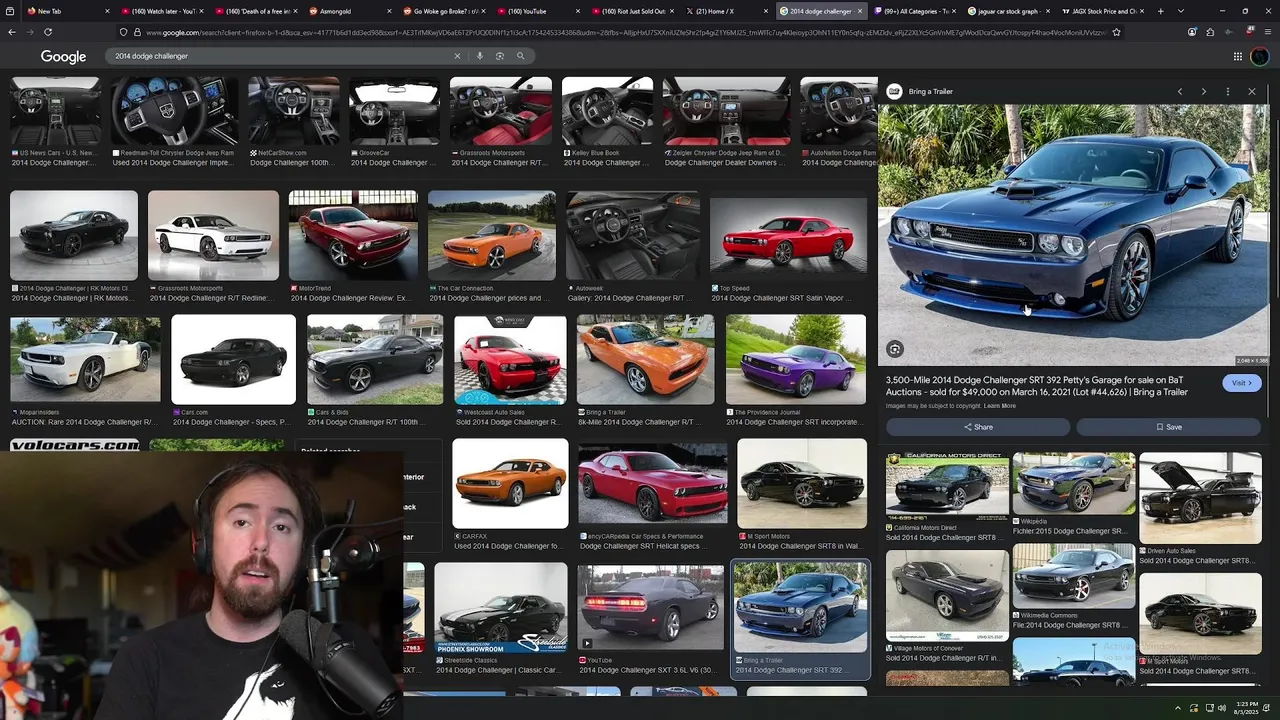Bookmark this page with the star icon
This screenshot has width=1280, height=720.
[x=1116, y=32]
